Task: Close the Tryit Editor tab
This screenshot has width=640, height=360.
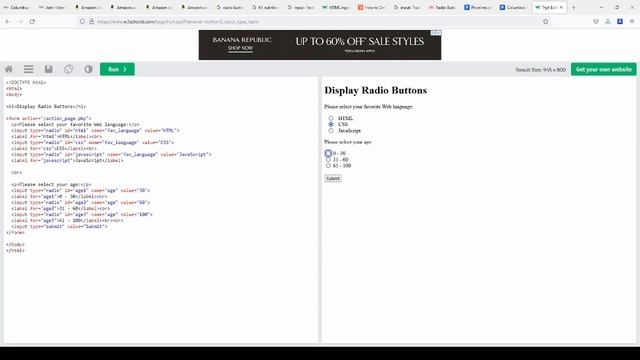Action: [x=561, y=7]
